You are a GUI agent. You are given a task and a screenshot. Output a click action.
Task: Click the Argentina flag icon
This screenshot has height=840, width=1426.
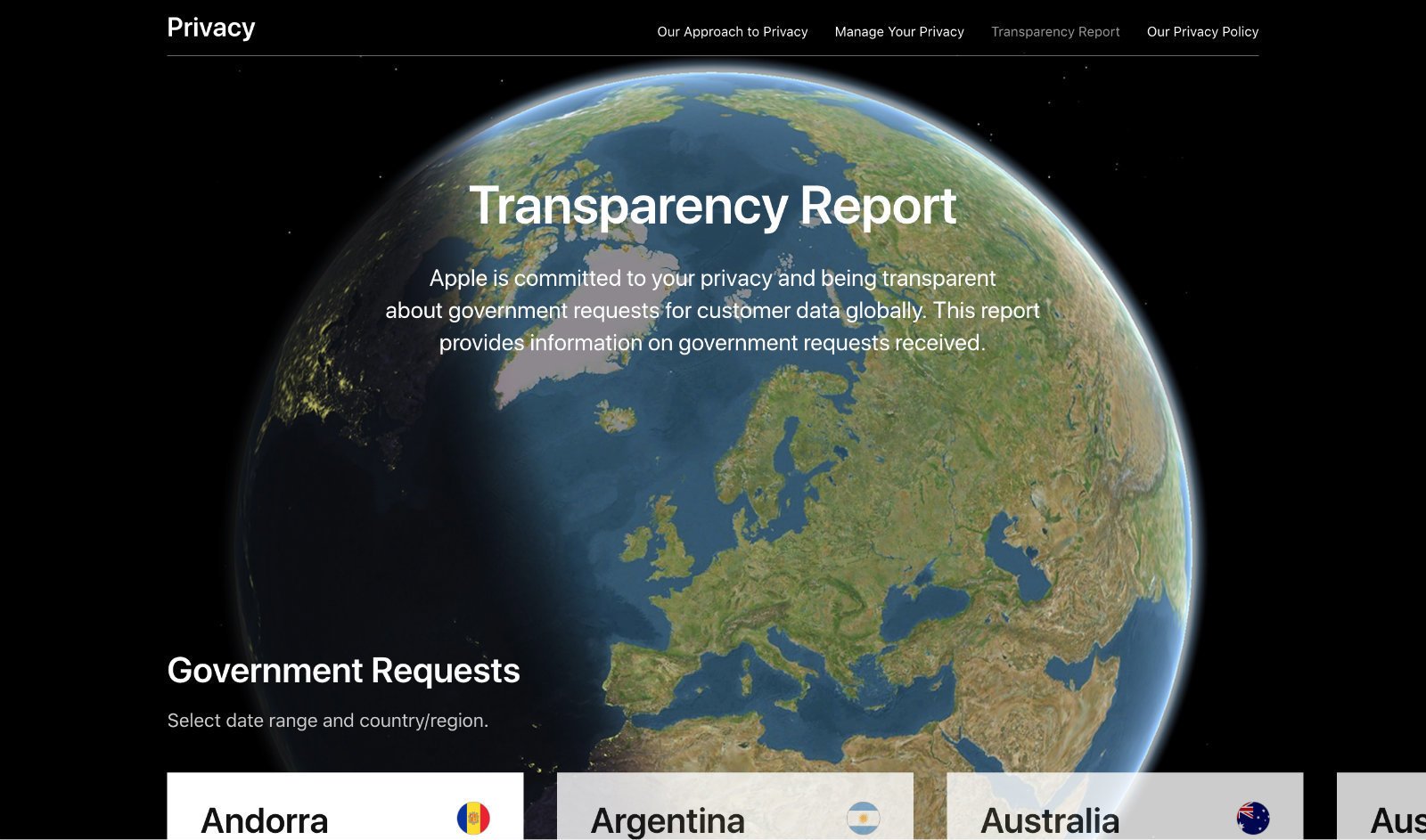[863, 818]
